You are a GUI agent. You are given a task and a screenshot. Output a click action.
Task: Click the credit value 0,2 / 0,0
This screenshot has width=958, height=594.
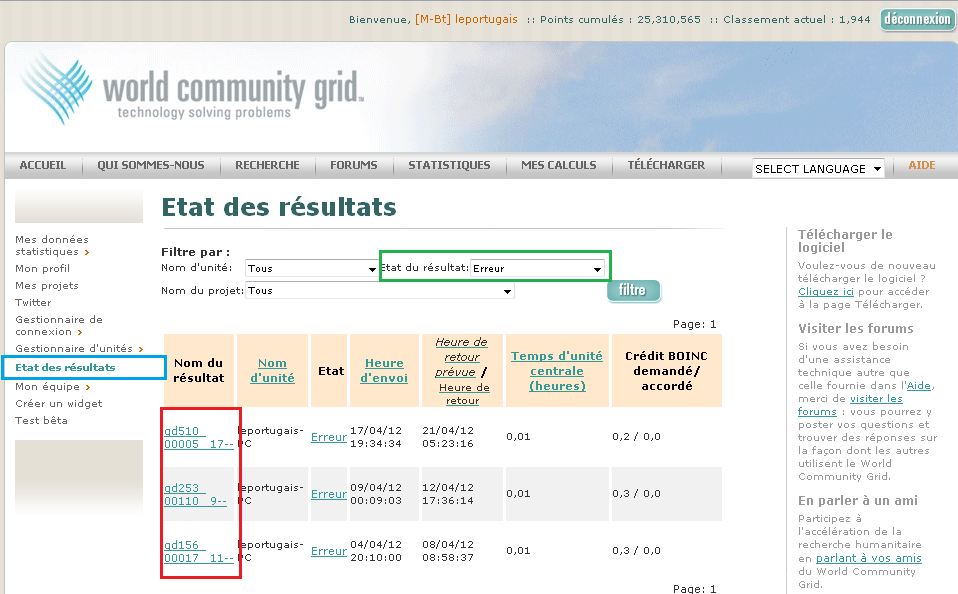[x=637, y=437]
